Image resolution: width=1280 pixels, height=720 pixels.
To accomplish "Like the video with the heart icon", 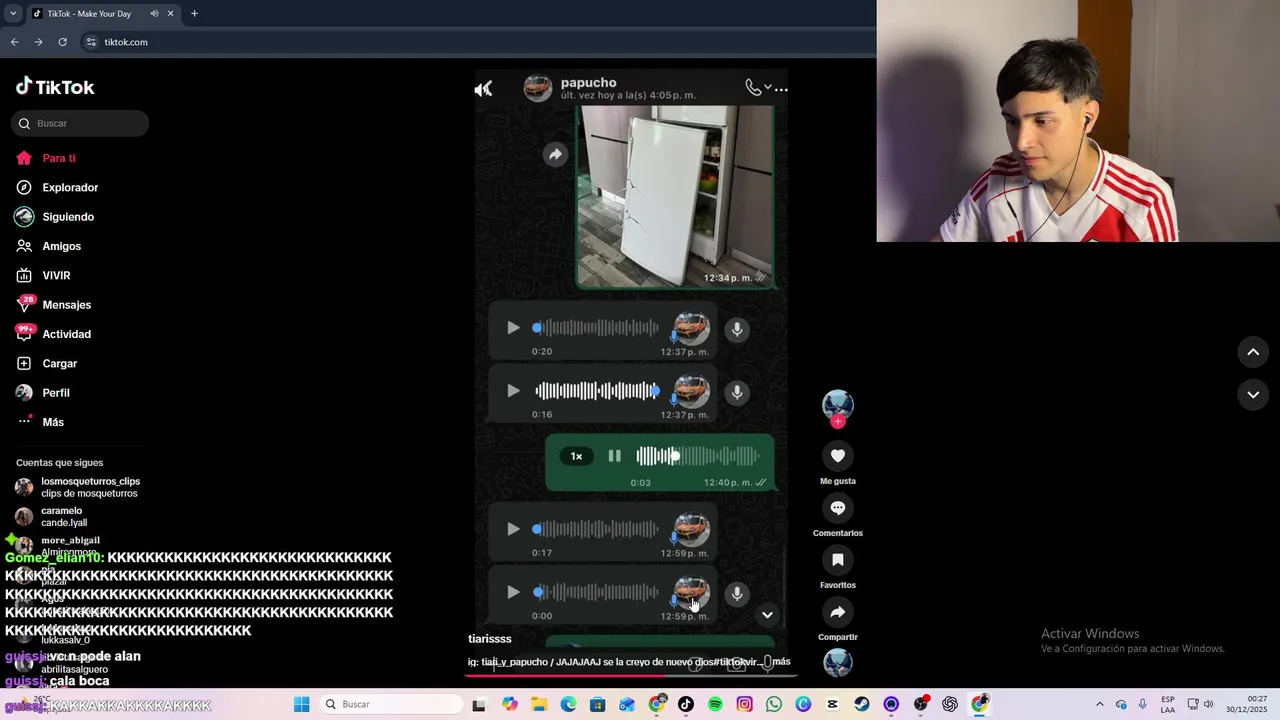I will 838,456.
